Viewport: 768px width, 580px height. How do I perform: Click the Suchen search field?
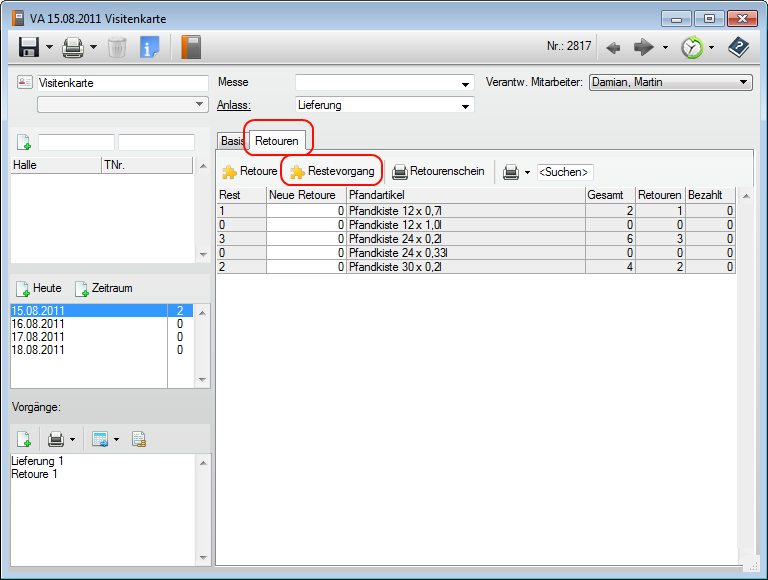click(x=564, y=172)
